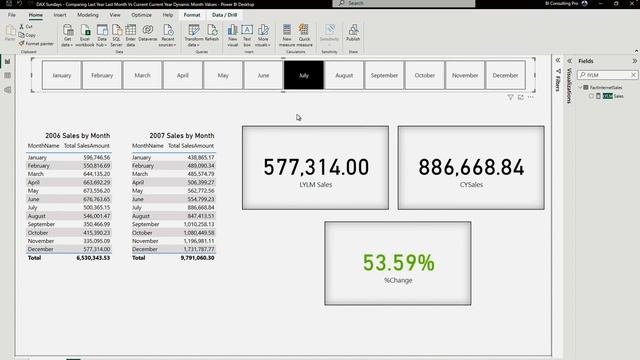Open the Data hub
The image size is (640, 360).
point(102,35)
